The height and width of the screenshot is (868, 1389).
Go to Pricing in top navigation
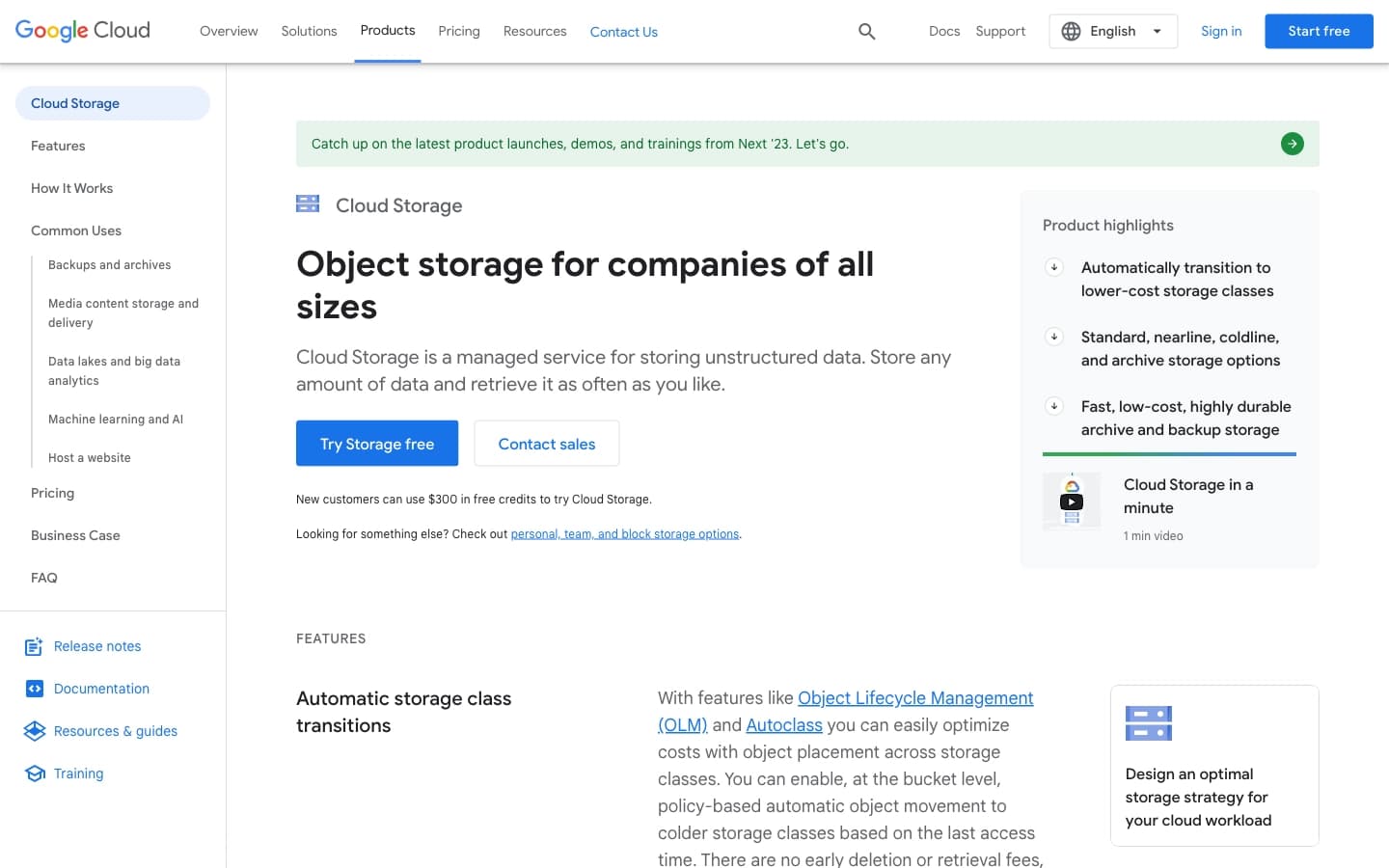(459, 31)
